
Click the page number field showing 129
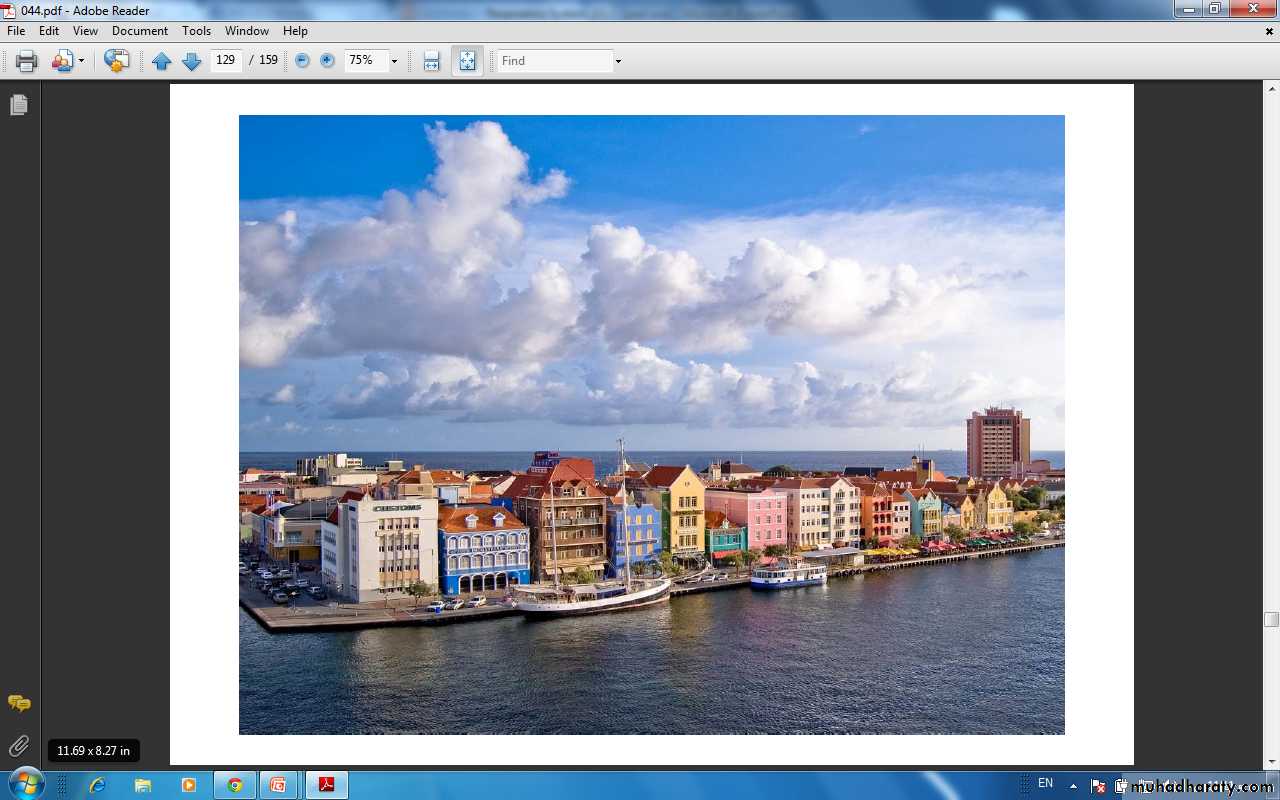[x=226, y=61]
